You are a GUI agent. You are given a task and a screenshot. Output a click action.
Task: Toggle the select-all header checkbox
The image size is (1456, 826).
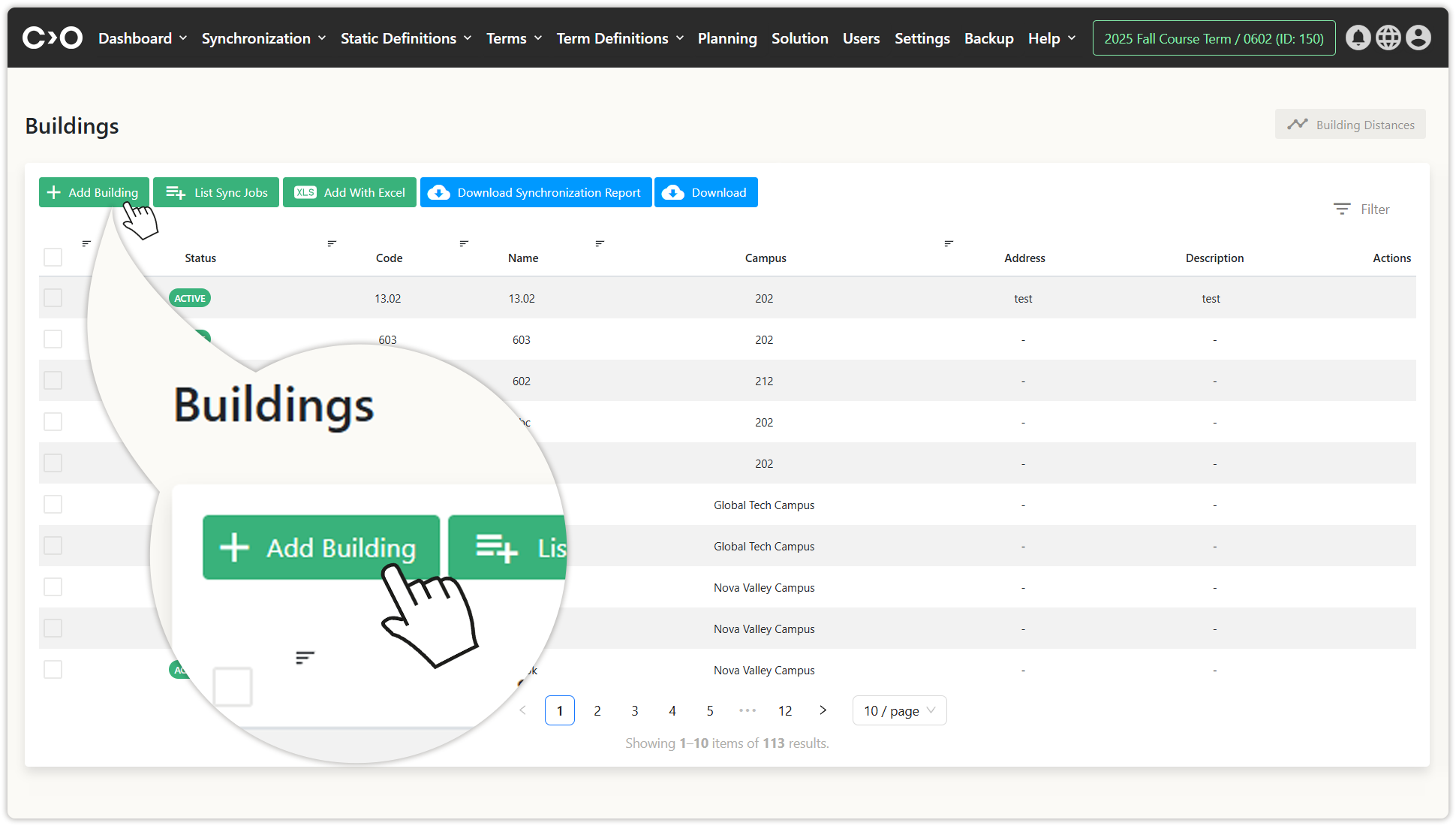[x=53, y=258]
